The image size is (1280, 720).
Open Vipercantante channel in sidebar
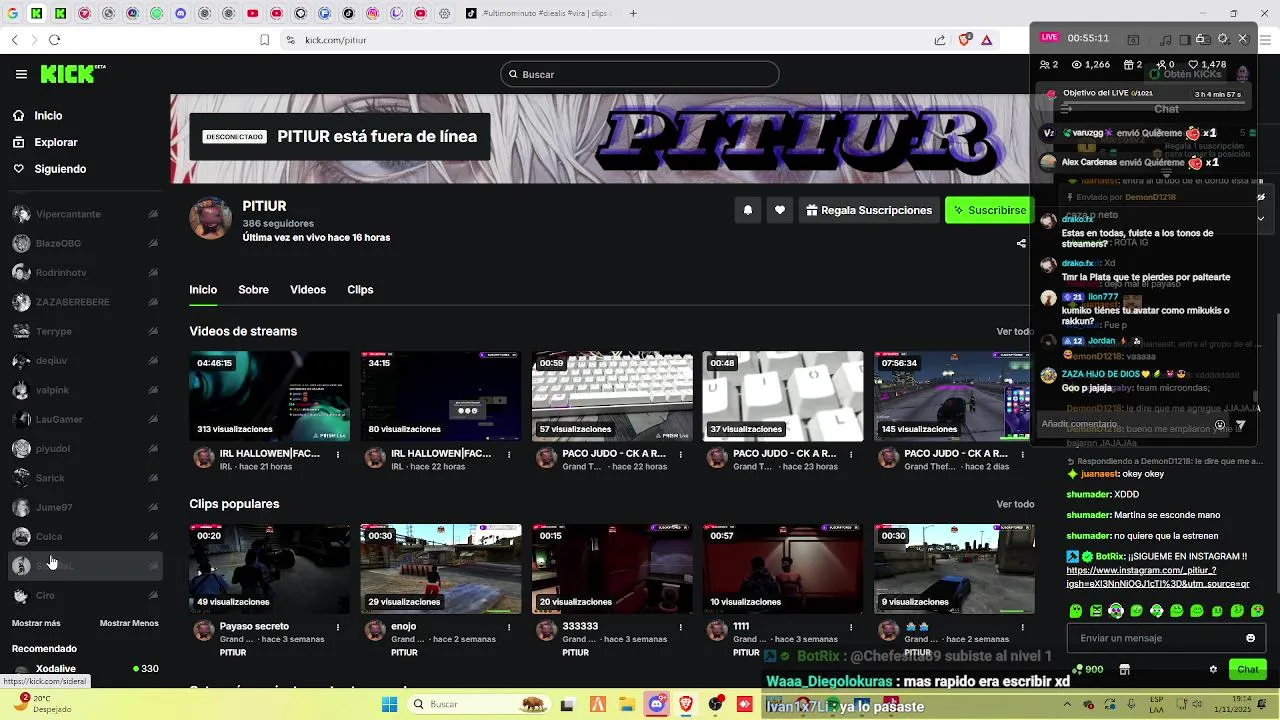click(85, 214)
